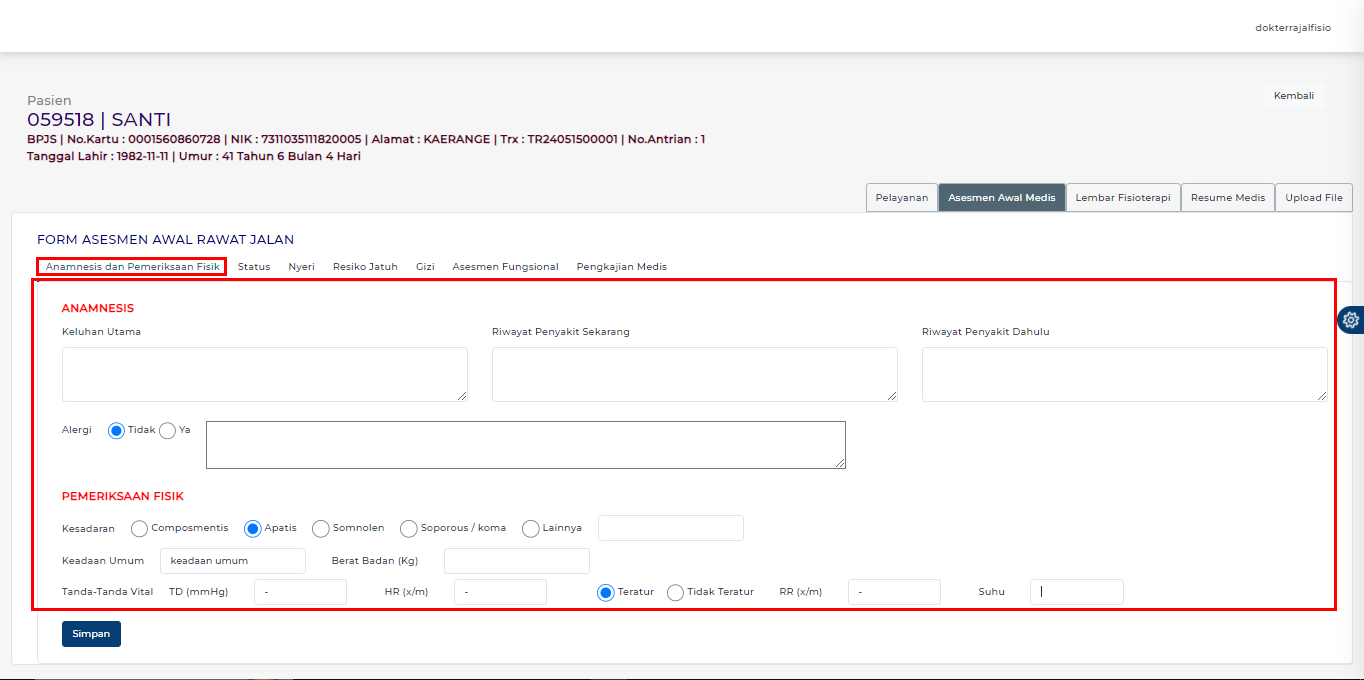Open the settings gear icon
The width and height of the screenshot is (1364, 680).
(1351, 320)
